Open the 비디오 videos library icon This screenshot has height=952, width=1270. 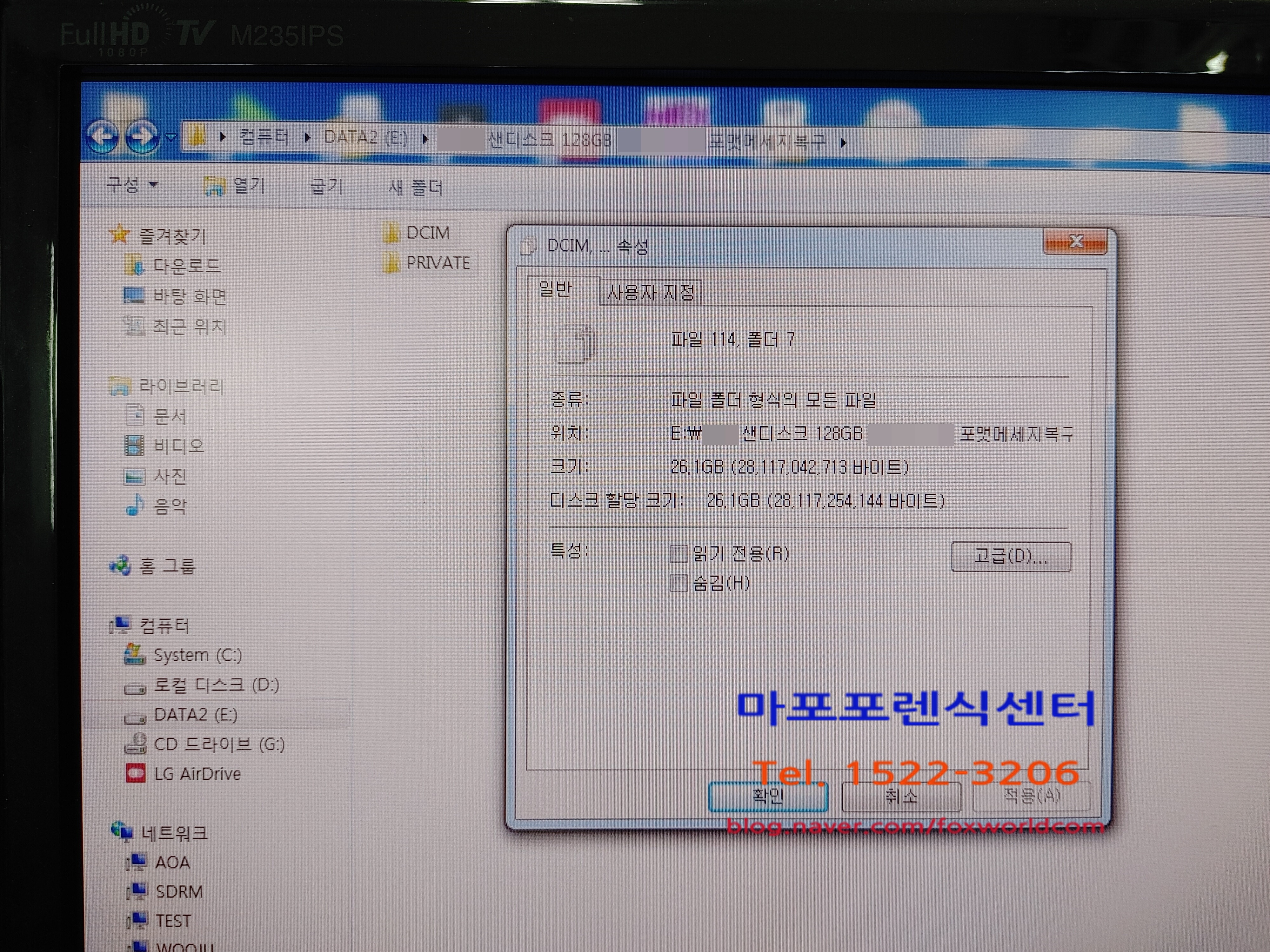point(134,445)
